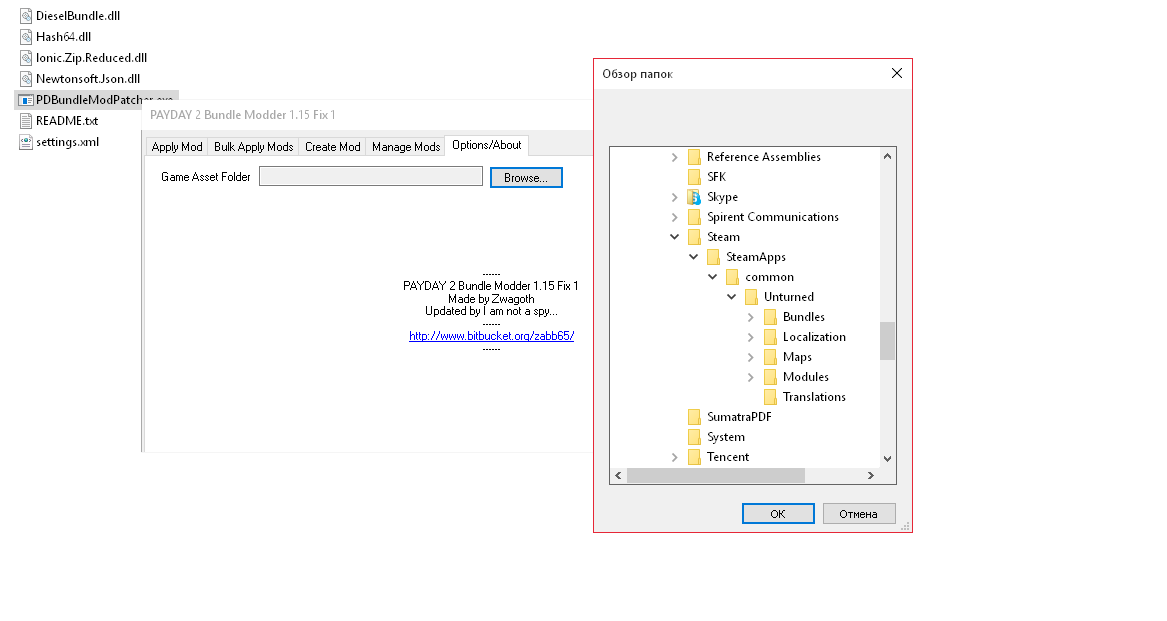1167x621 pixels.
Task: Expand the Skype folder node
Action: coord(674,197)
